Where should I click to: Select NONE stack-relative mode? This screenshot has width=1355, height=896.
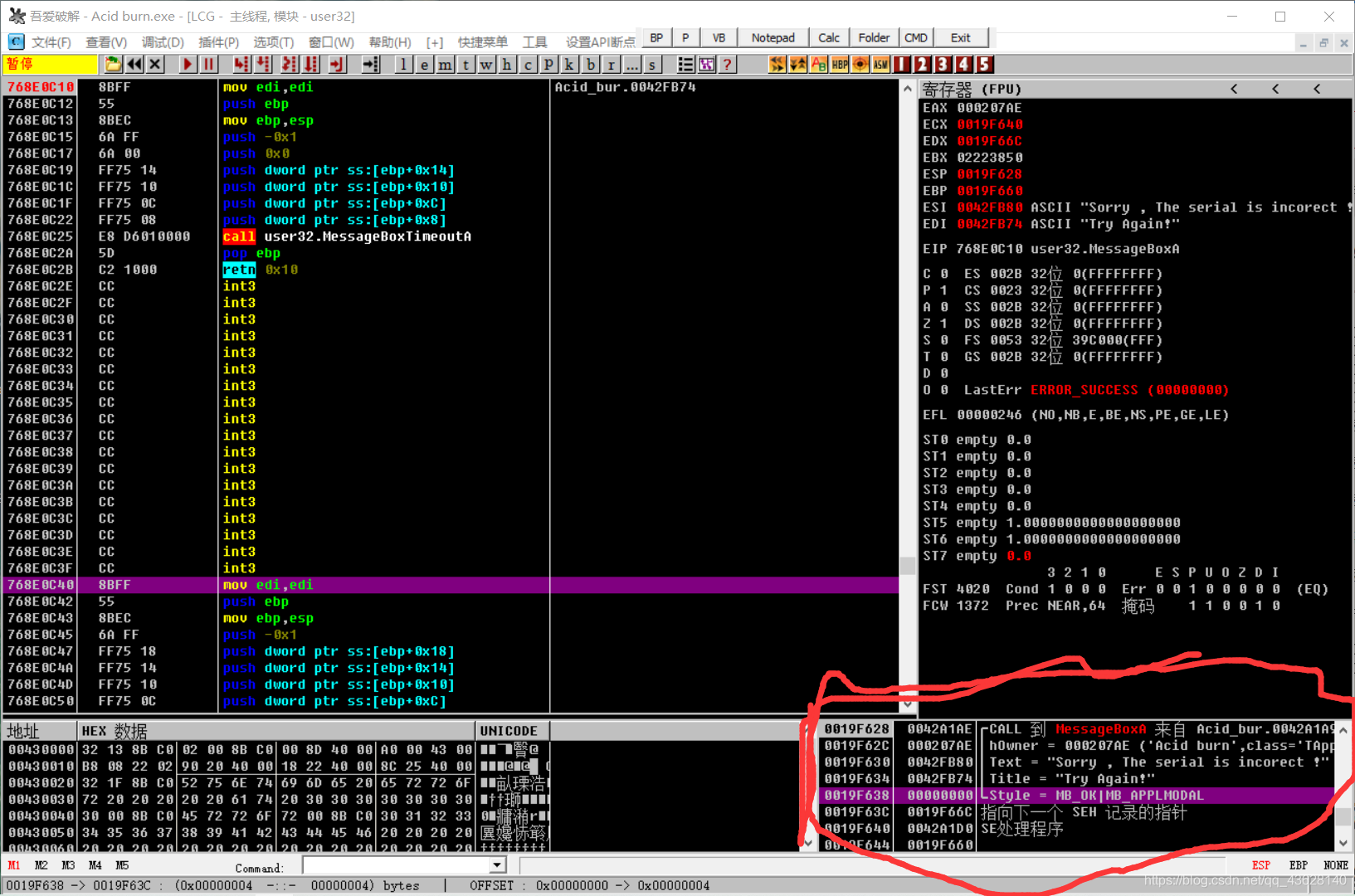coord(1336,865)
